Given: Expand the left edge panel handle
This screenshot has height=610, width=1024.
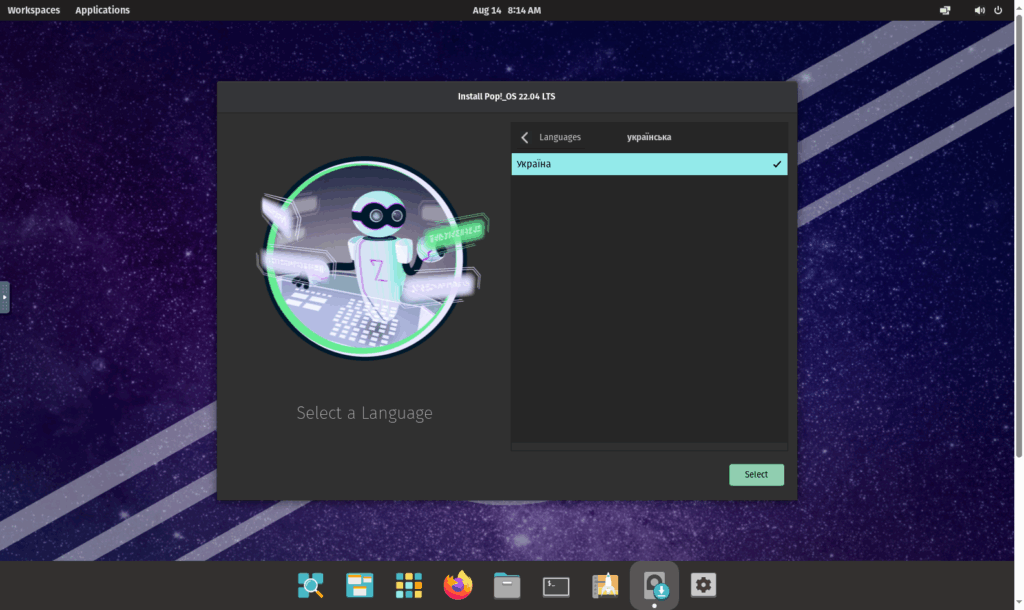Looking at the screenshot, I should 4,297.
